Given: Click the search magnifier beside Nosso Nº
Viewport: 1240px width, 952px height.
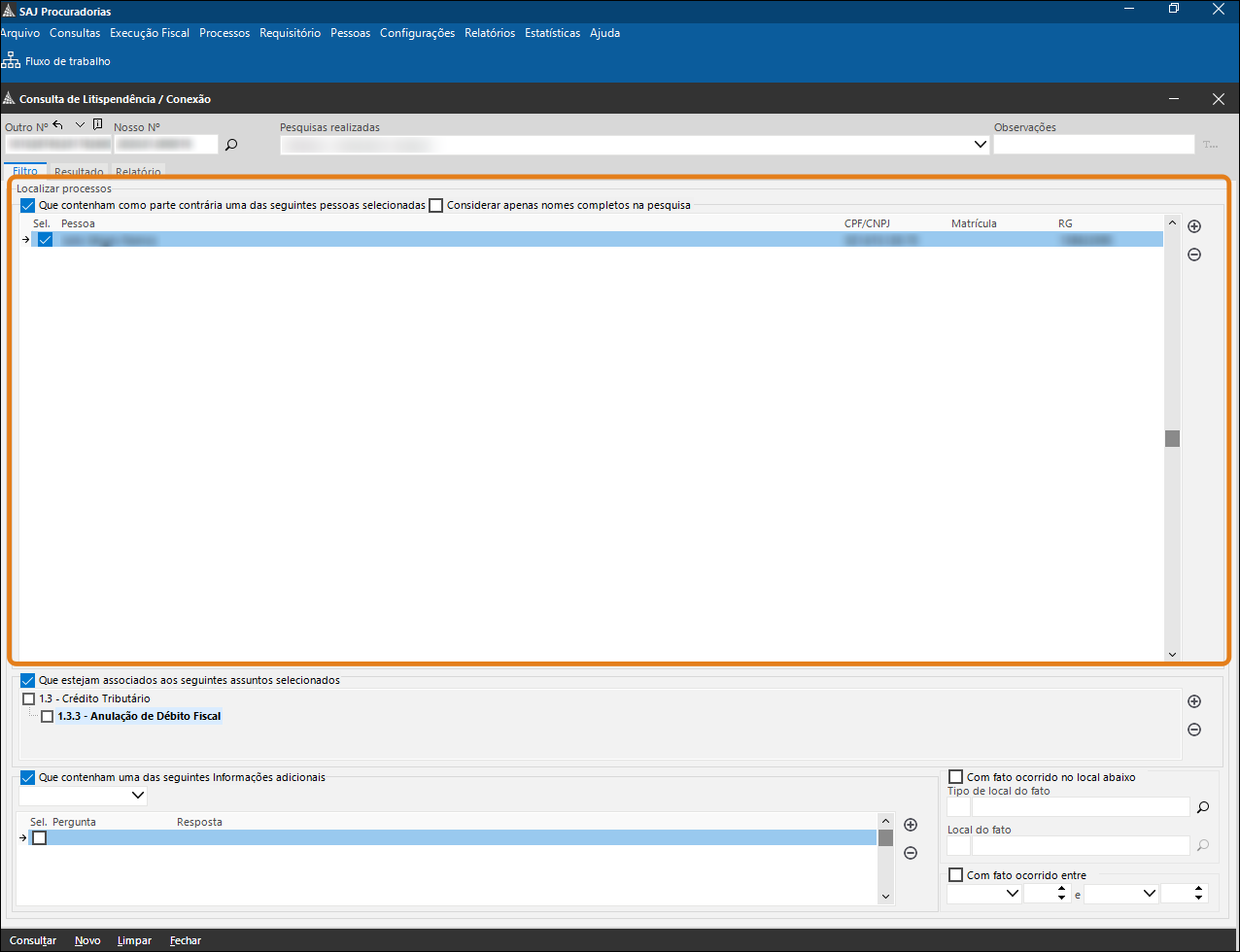Looking at the screenshot, I should click(x=231, y=145).
